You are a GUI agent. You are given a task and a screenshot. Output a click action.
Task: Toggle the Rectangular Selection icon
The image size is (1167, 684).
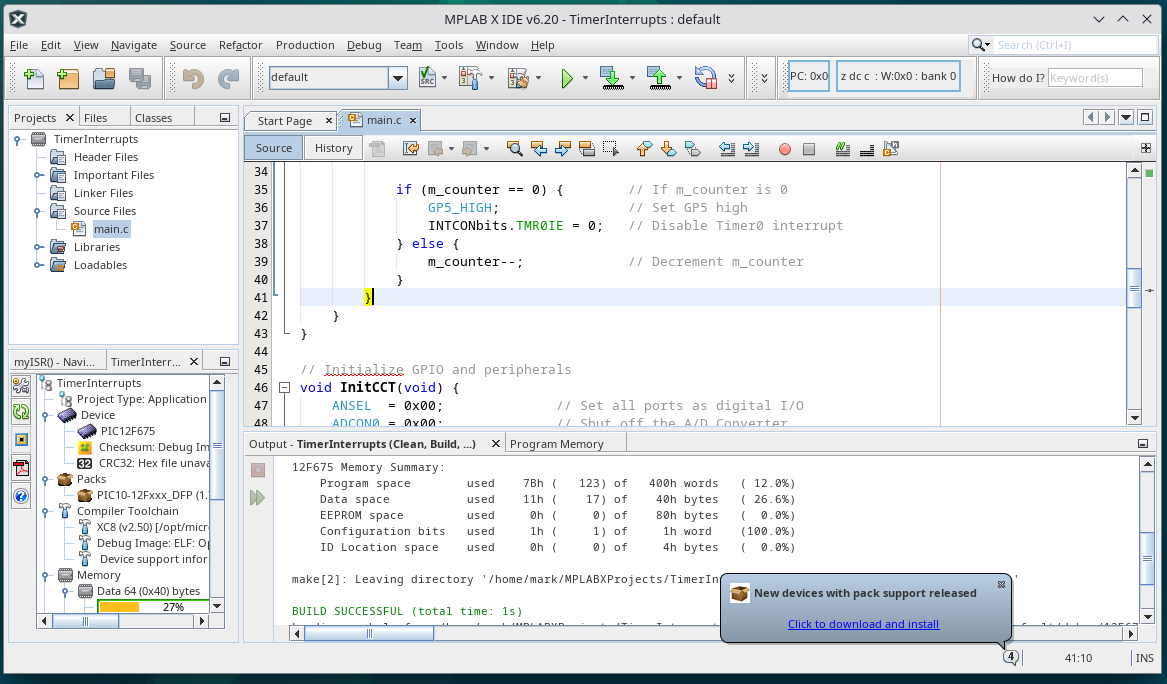tap(611, 149)
